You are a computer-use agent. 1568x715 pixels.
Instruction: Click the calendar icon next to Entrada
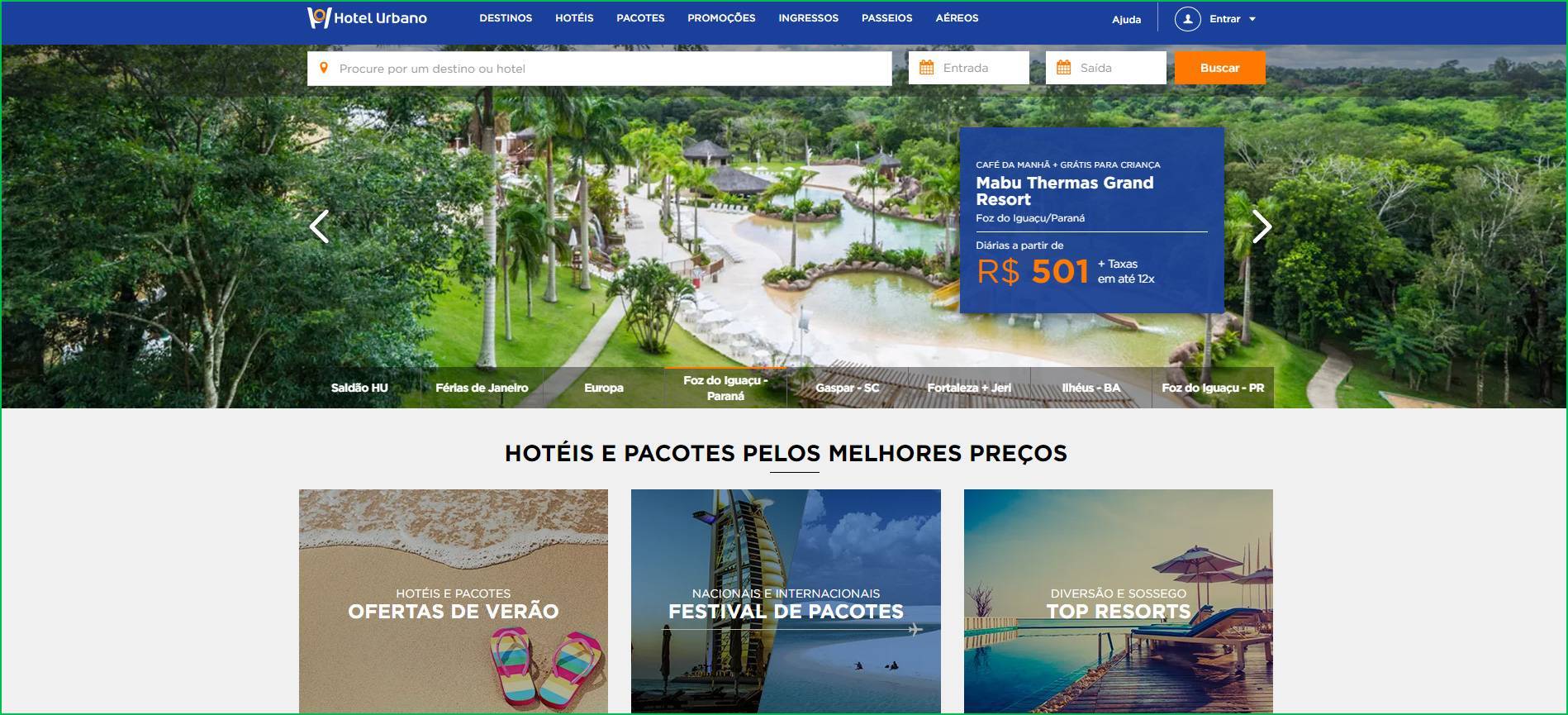pos(926,68)
